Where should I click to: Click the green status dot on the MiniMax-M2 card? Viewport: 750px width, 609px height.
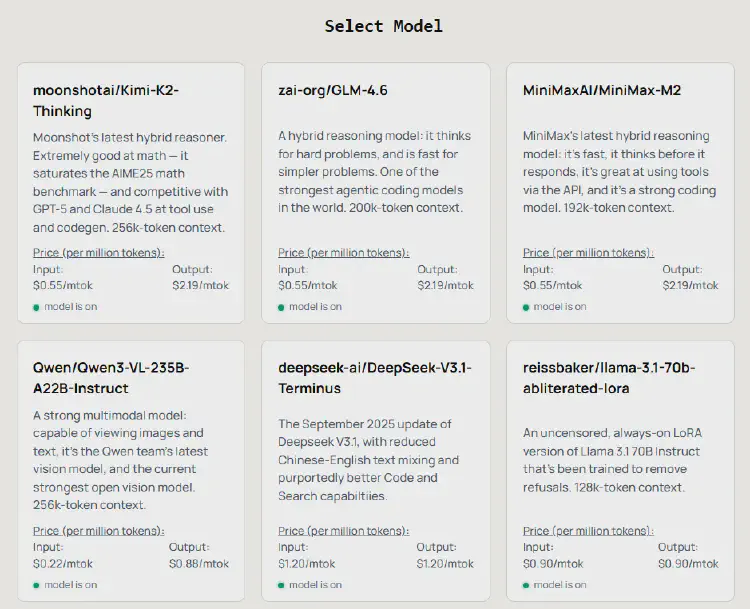[527, 307]
